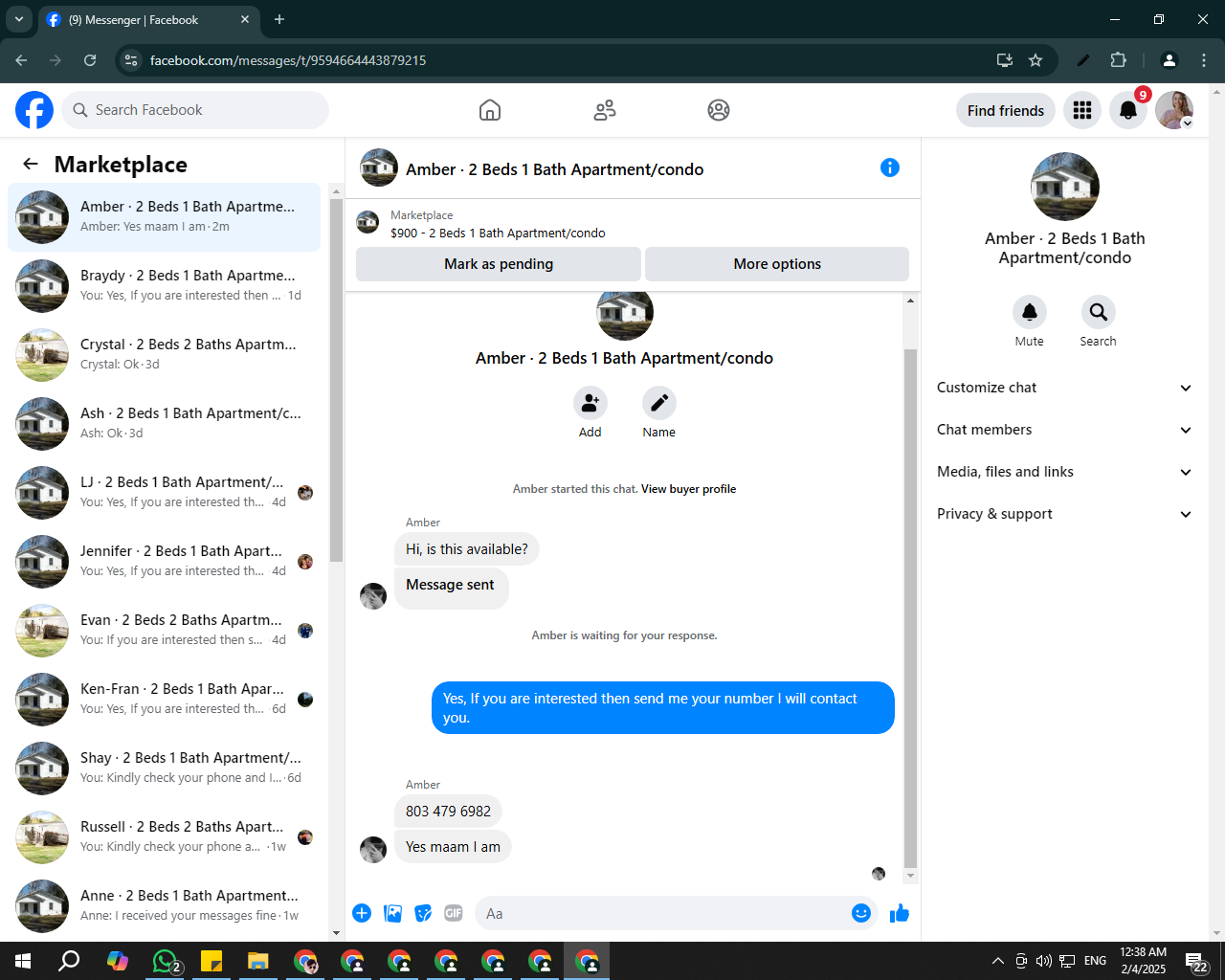Click the chat messages scrollbar
This screenshot has width=1225, height=980.
[x=910, y=609]
